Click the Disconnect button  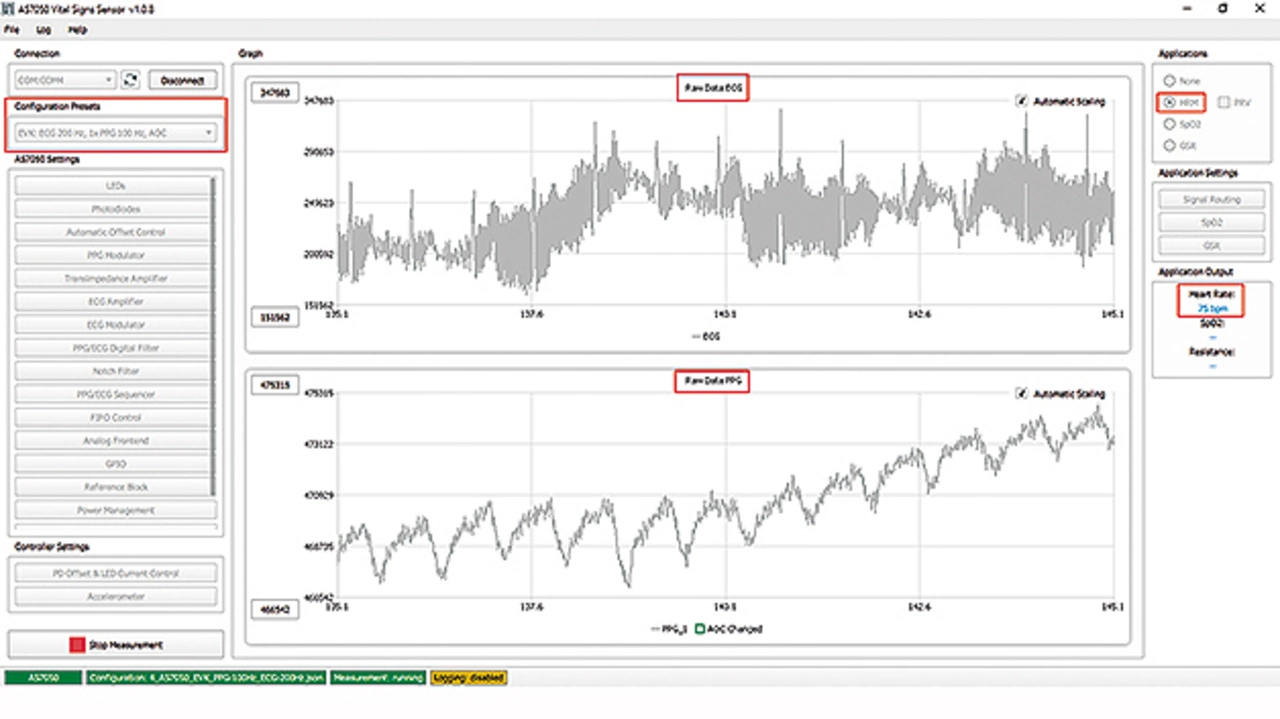pyautogui.click(x=182, y=80)
